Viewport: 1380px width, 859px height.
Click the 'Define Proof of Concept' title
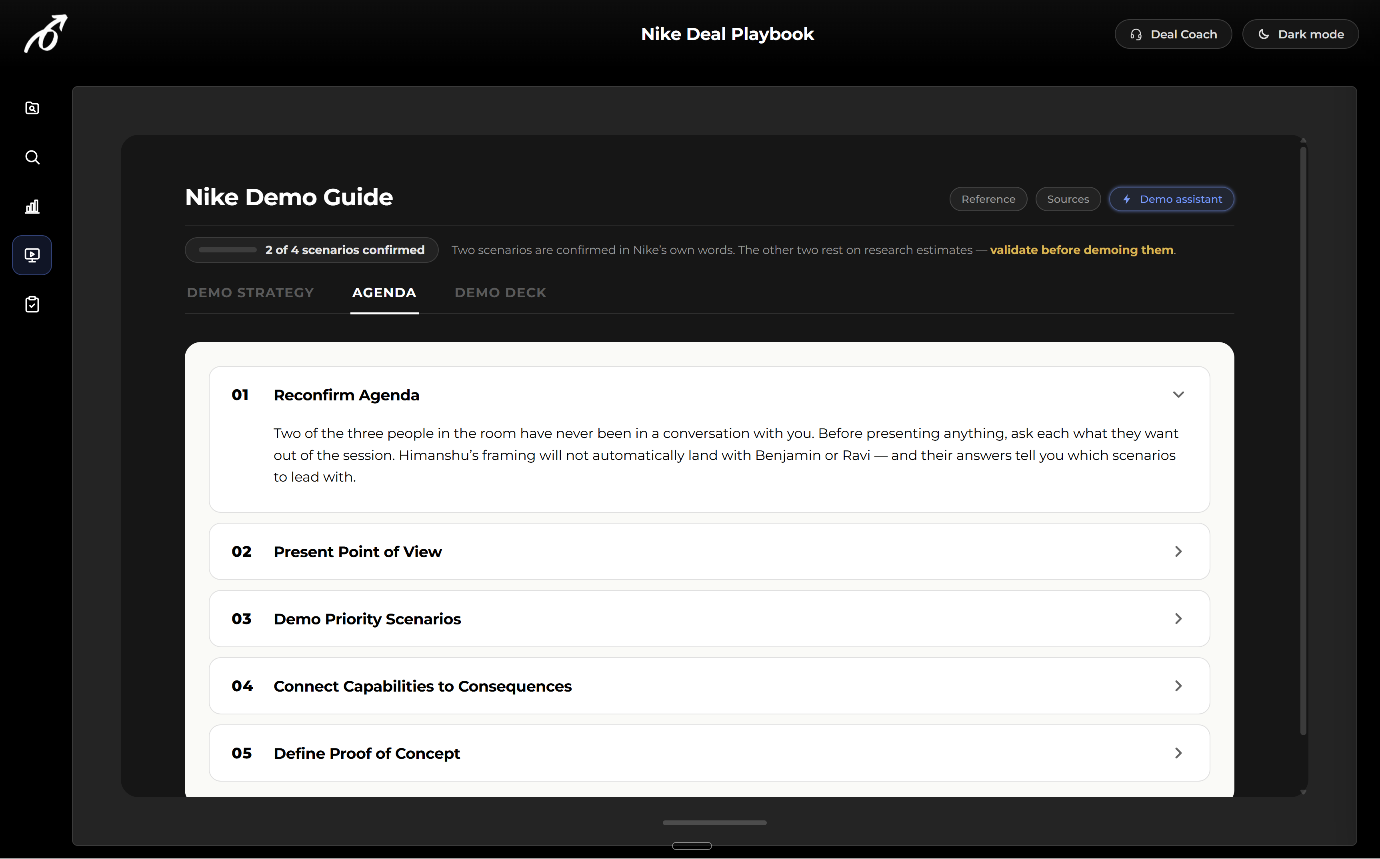(x=366, y=753)
